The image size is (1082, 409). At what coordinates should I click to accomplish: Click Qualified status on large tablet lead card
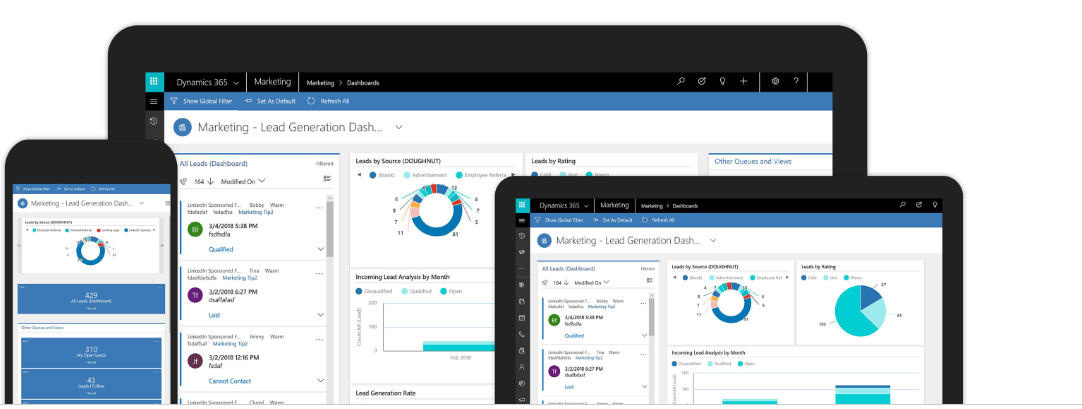click(x=221, y=250)
